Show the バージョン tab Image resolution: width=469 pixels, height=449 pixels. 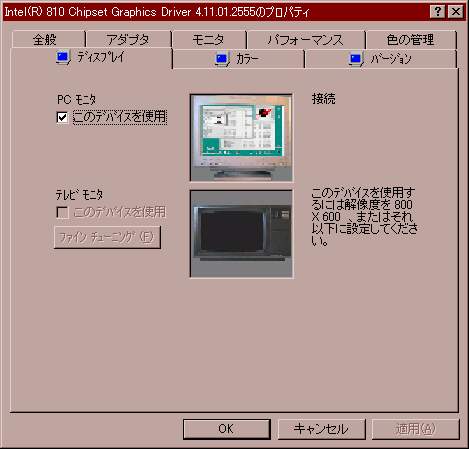[x=381, y=59]
